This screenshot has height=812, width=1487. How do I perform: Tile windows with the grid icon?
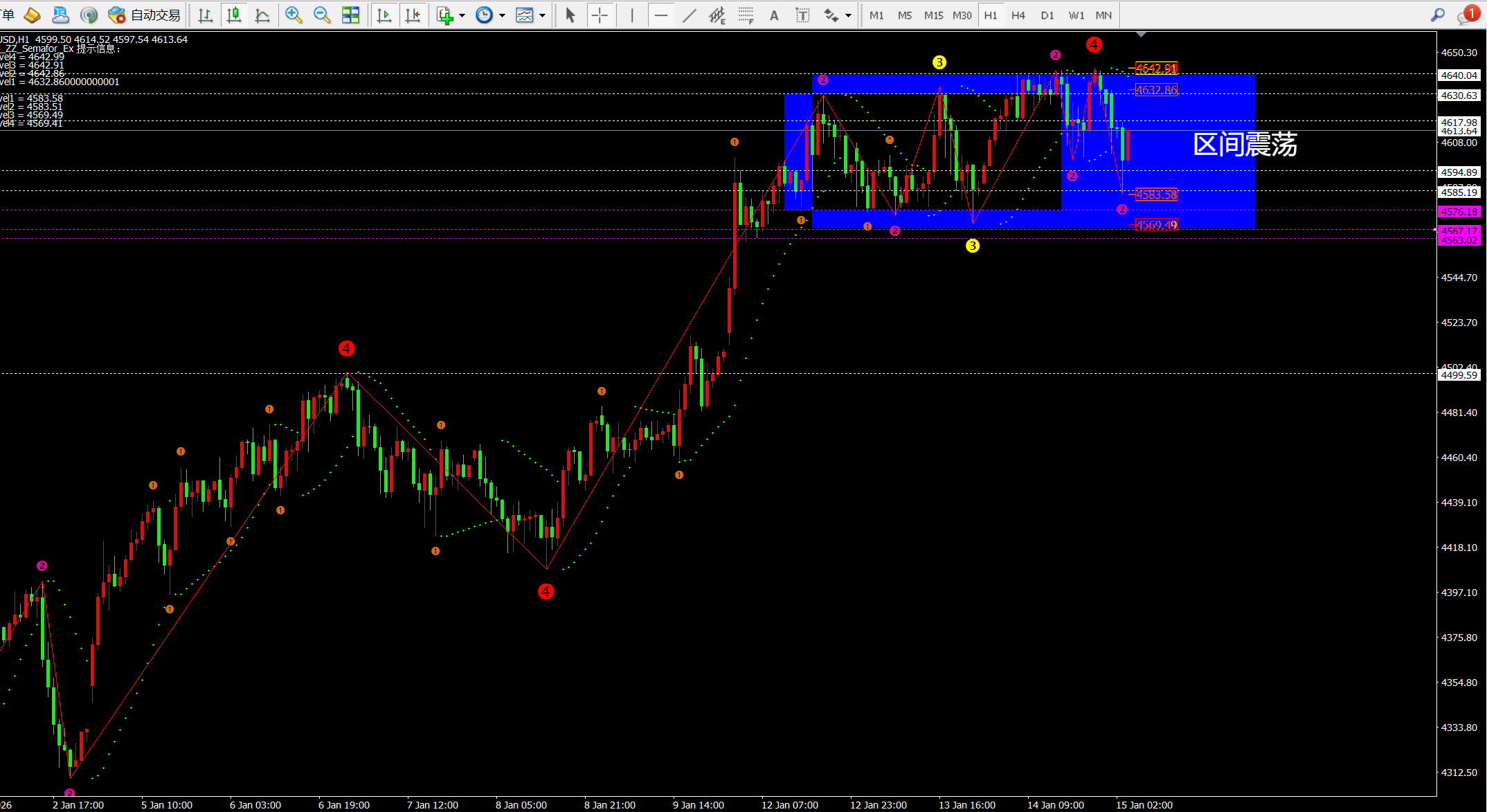point(351,15)
